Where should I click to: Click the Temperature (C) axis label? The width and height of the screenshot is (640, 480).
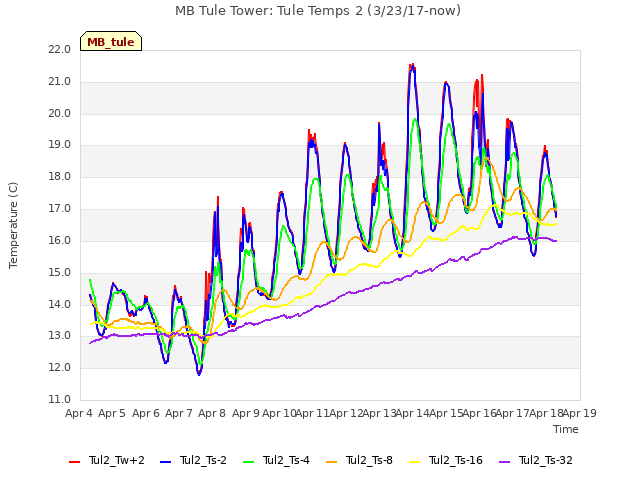click(x=13, y=225)
